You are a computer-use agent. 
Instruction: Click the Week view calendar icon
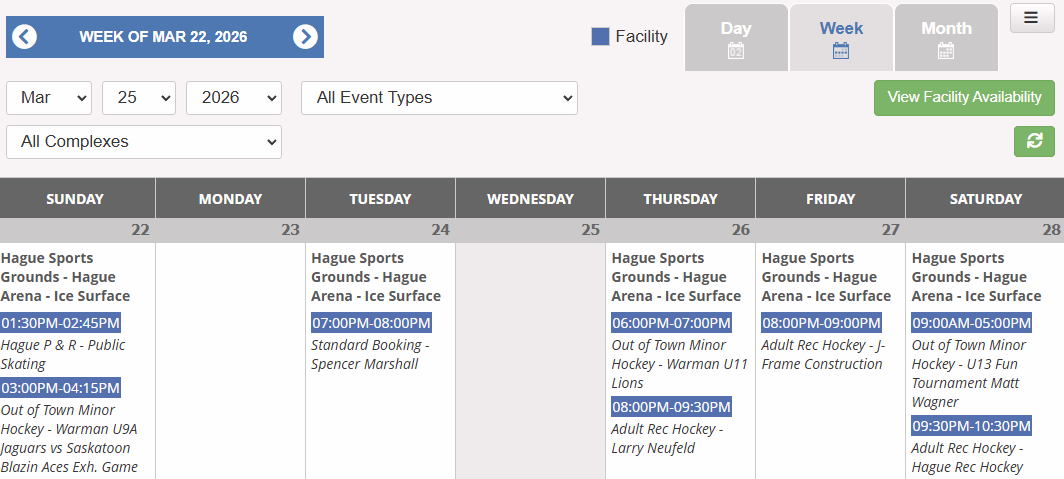coord(841,51)
